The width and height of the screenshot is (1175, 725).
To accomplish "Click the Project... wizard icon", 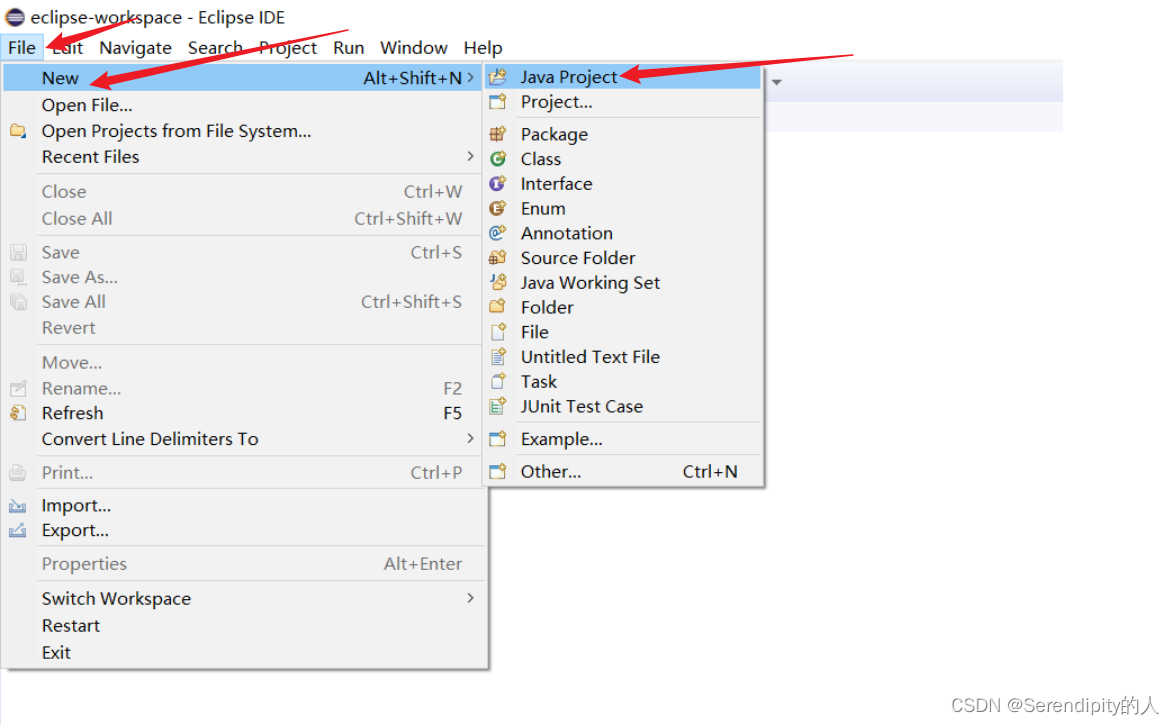I will [x=498, y=102].
